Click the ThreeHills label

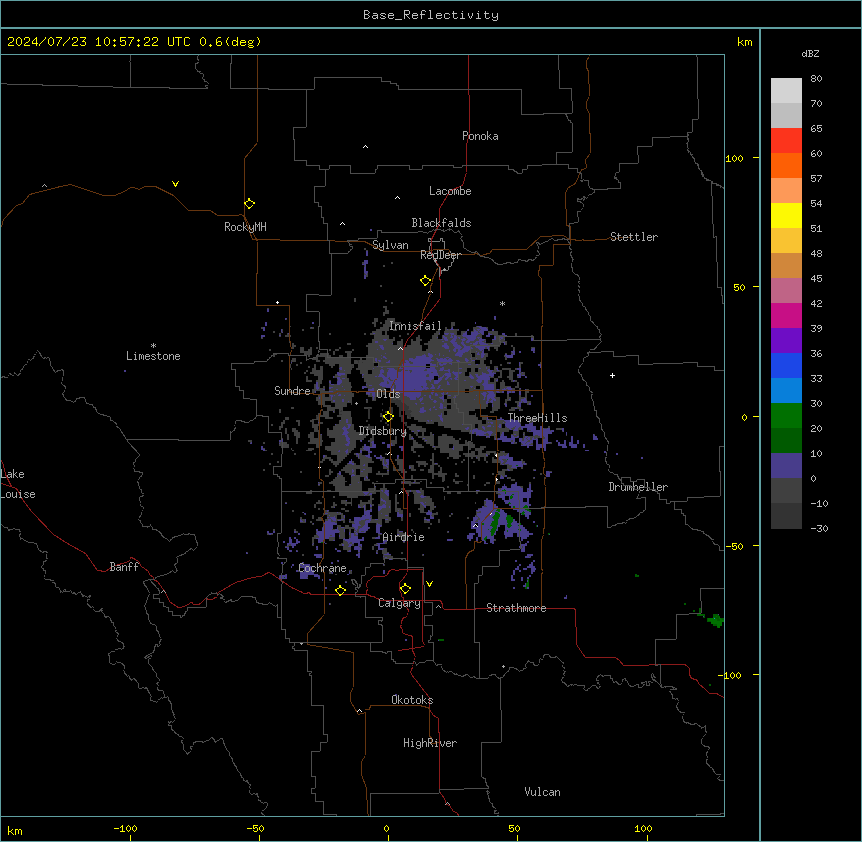(537, 418)
